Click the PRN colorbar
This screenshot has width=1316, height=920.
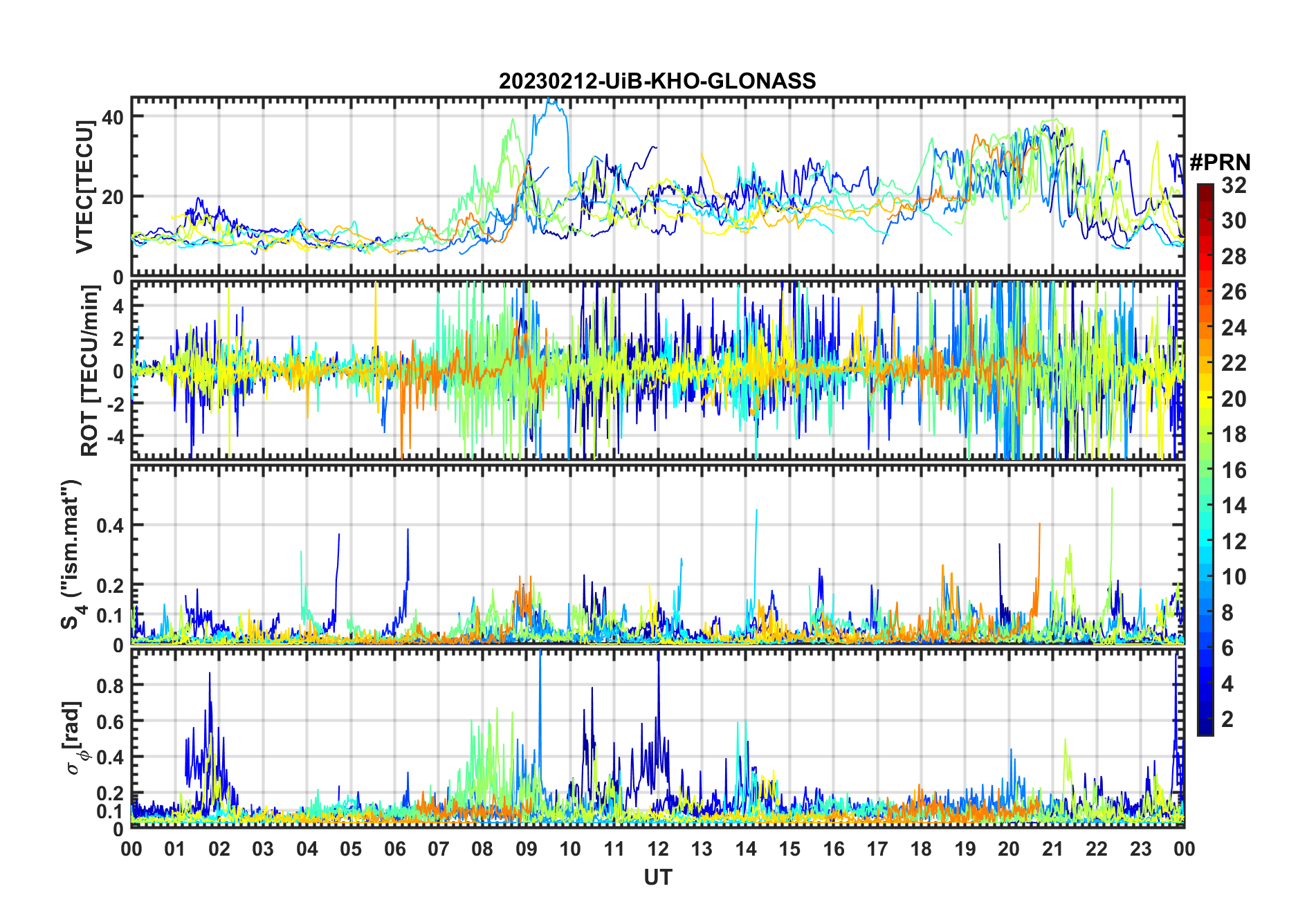[x=1205, y=459]
